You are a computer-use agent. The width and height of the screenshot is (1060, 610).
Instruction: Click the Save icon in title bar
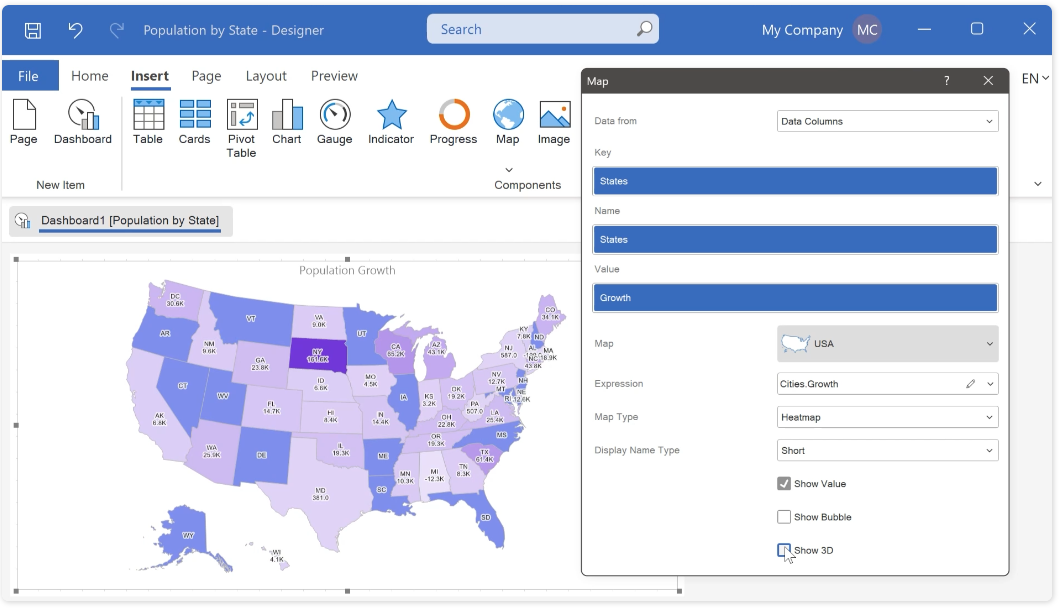[32, 30]
